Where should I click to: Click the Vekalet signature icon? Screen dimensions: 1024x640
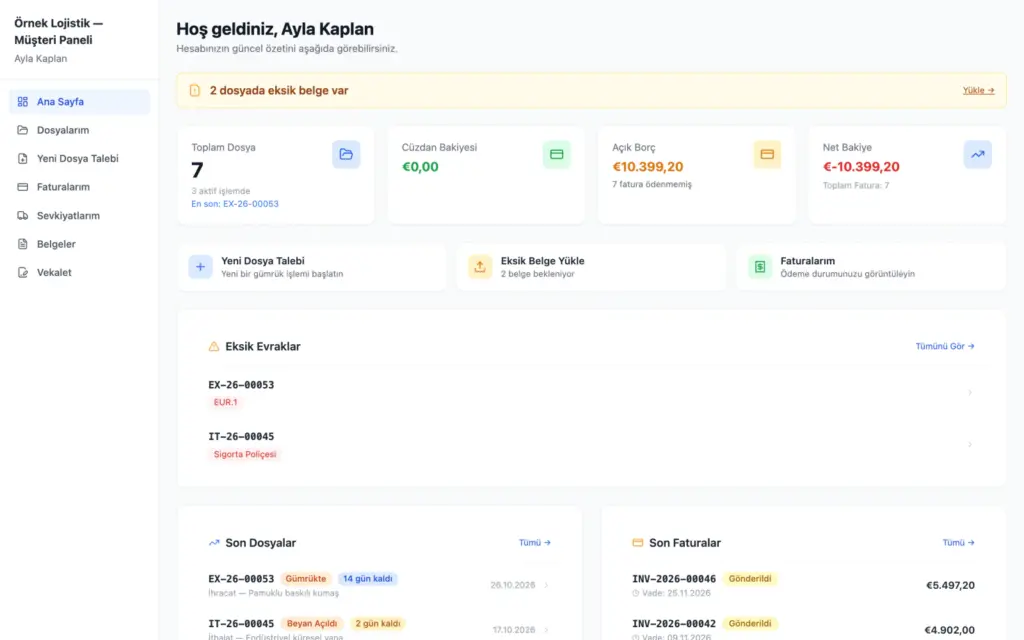pos(23,272)
